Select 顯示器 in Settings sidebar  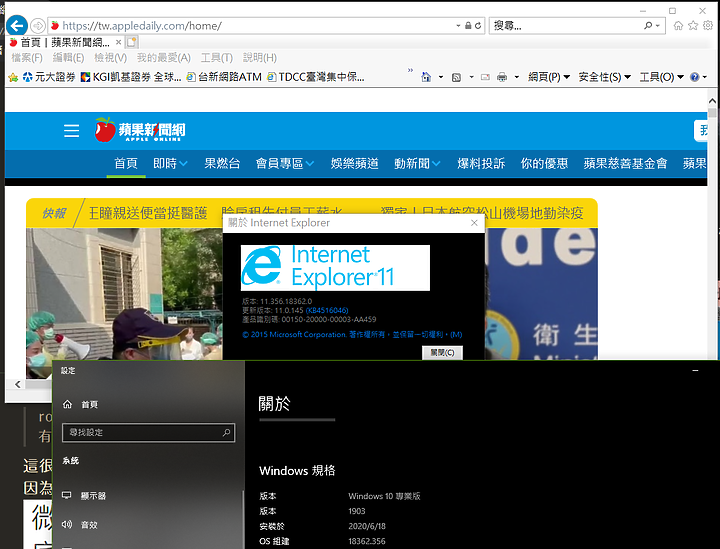pos(84,496)
